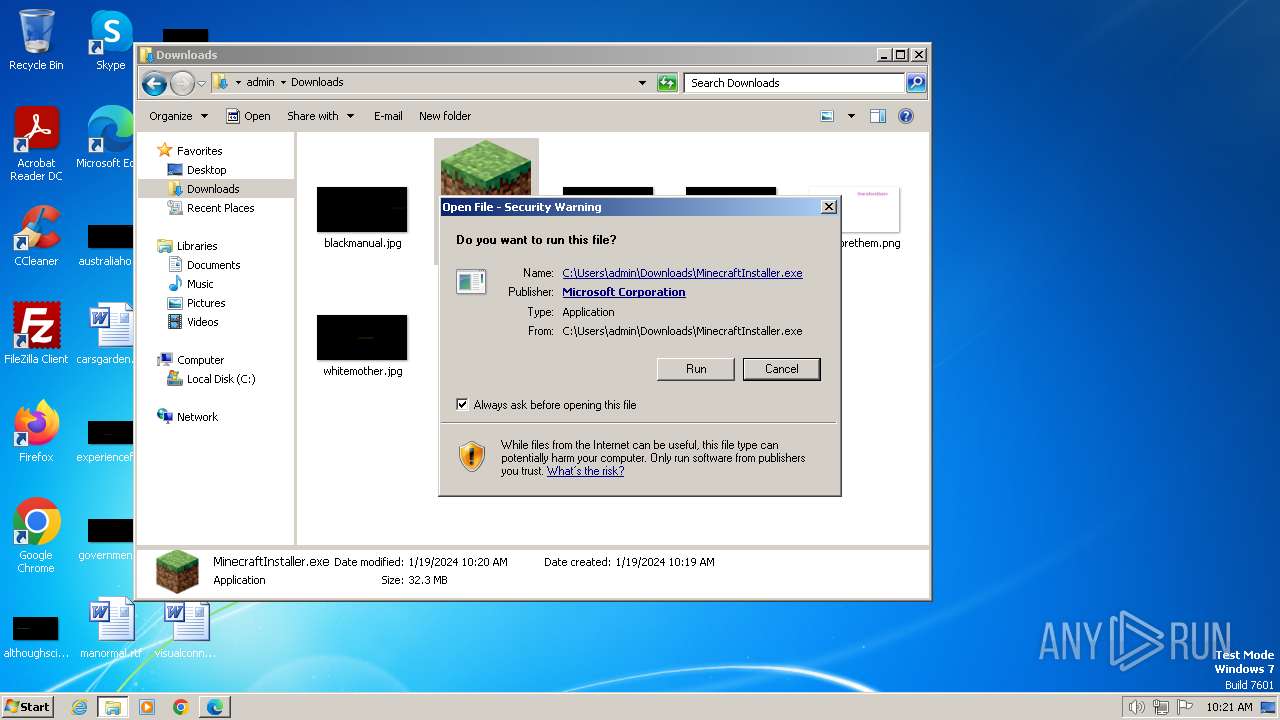The height and width of the screenshot is (720, 1280).
Task: Open Acrobat Reader DC shortcut
Action: 36,144
